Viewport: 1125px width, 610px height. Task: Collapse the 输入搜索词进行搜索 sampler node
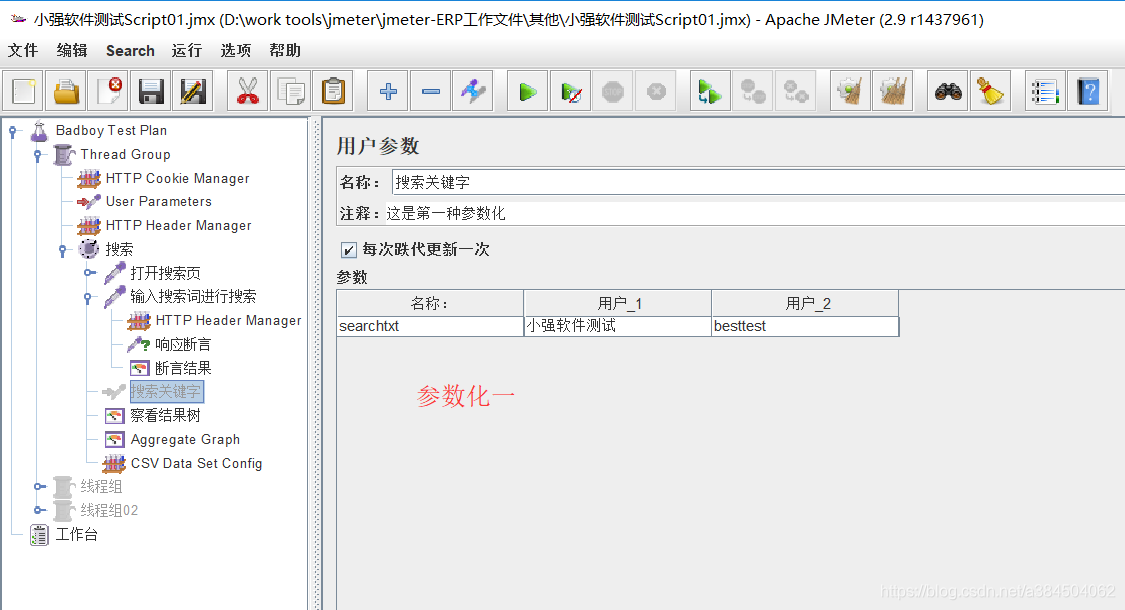[88, 297]
